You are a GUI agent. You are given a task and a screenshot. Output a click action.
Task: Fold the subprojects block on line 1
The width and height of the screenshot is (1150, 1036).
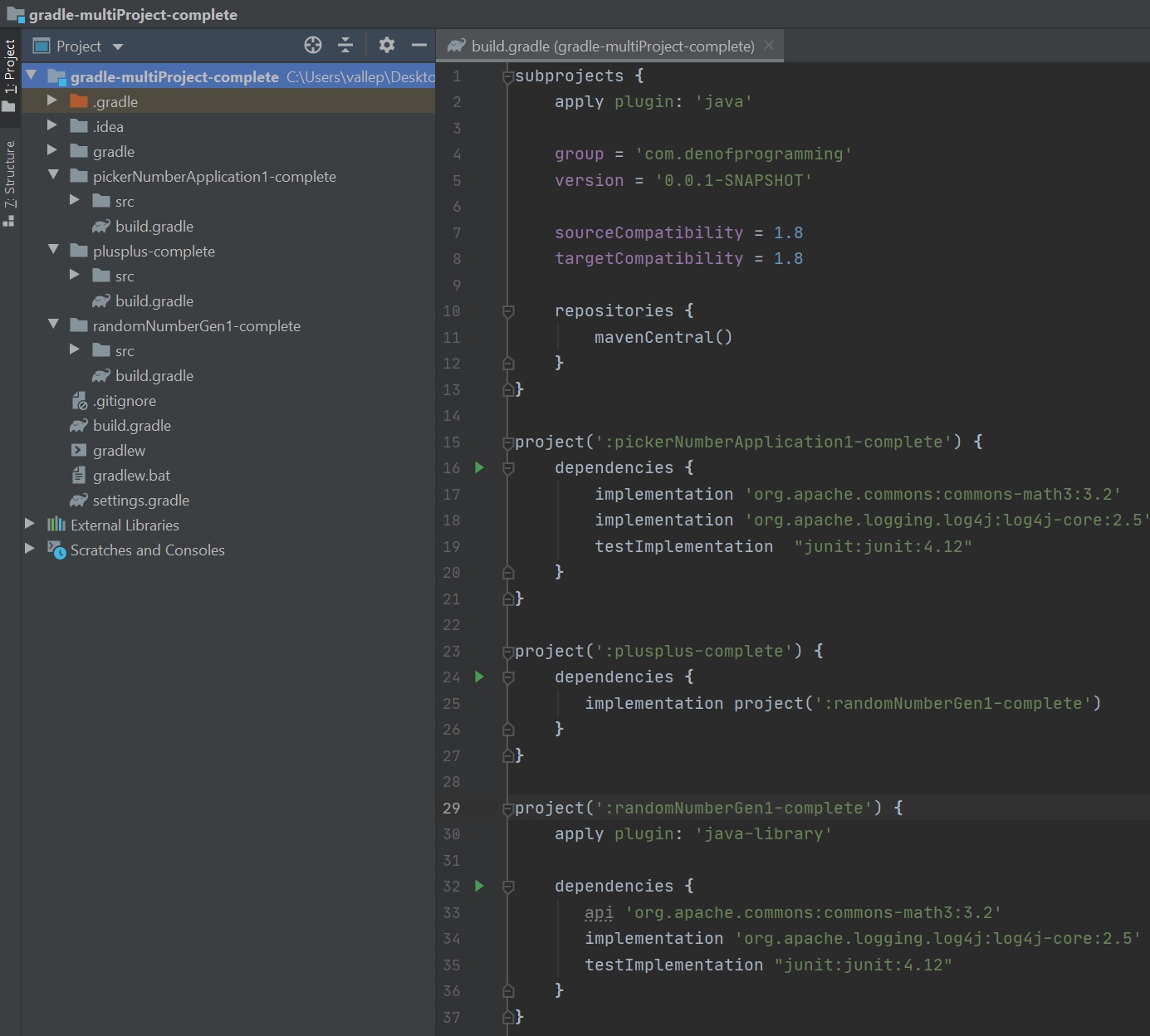(x=508, y=76)
